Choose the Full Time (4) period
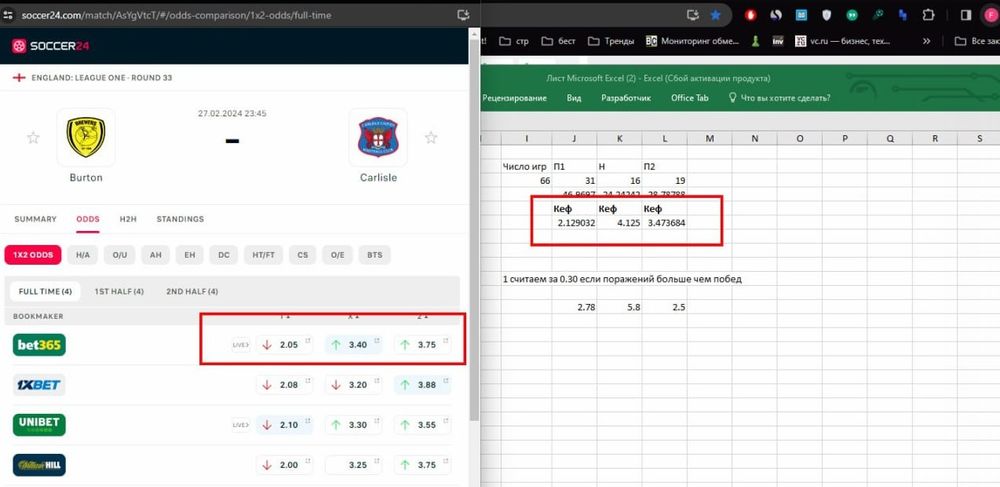The image size is (1000, 487). tap(45, 291)
